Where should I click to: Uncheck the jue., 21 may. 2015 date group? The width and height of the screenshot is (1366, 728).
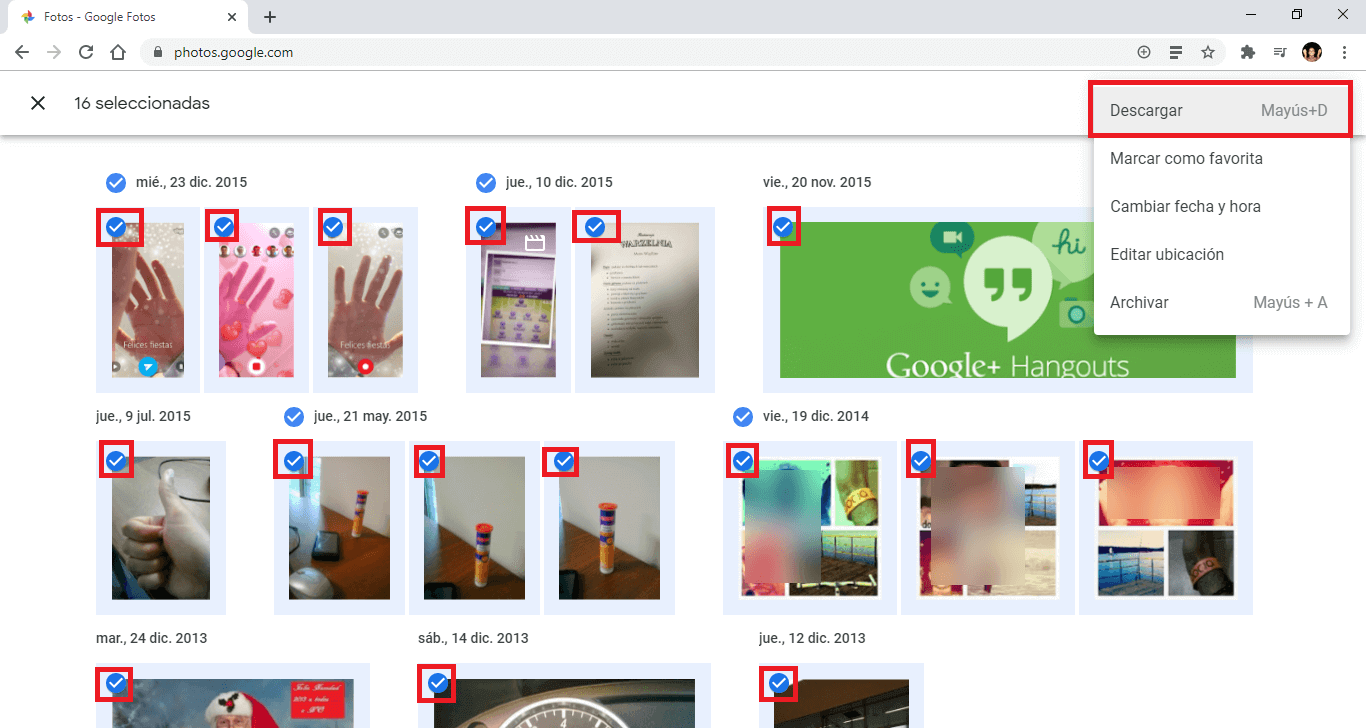[293, 416]
